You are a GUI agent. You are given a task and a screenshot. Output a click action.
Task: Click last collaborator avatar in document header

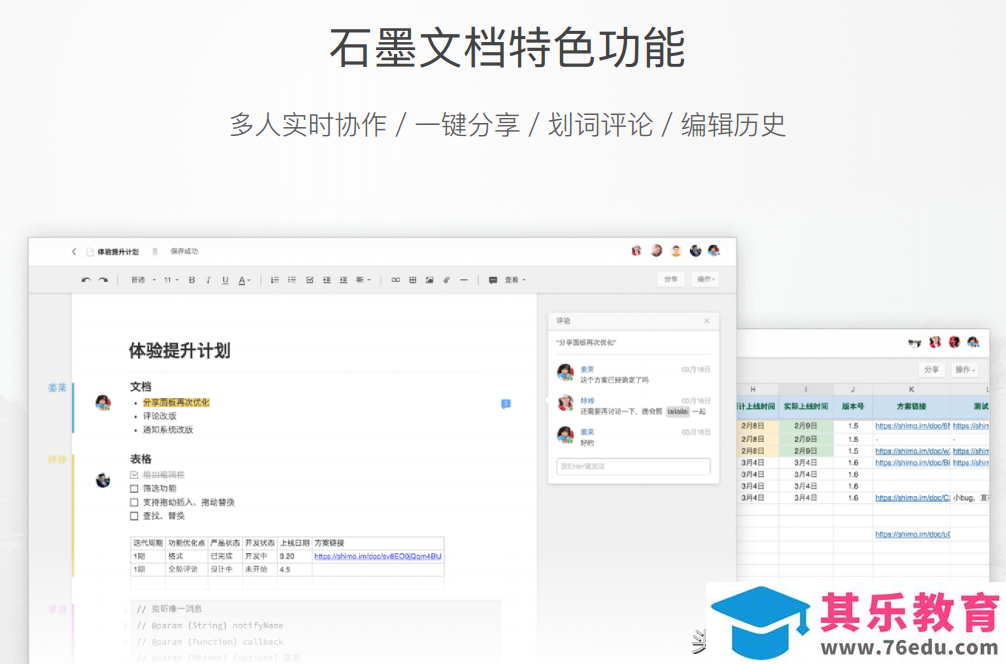tap(713, 251)
